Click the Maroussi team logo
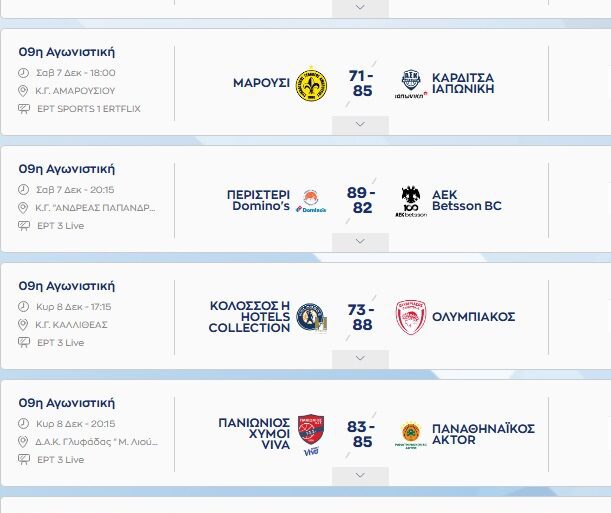 (x=311, y=84)
